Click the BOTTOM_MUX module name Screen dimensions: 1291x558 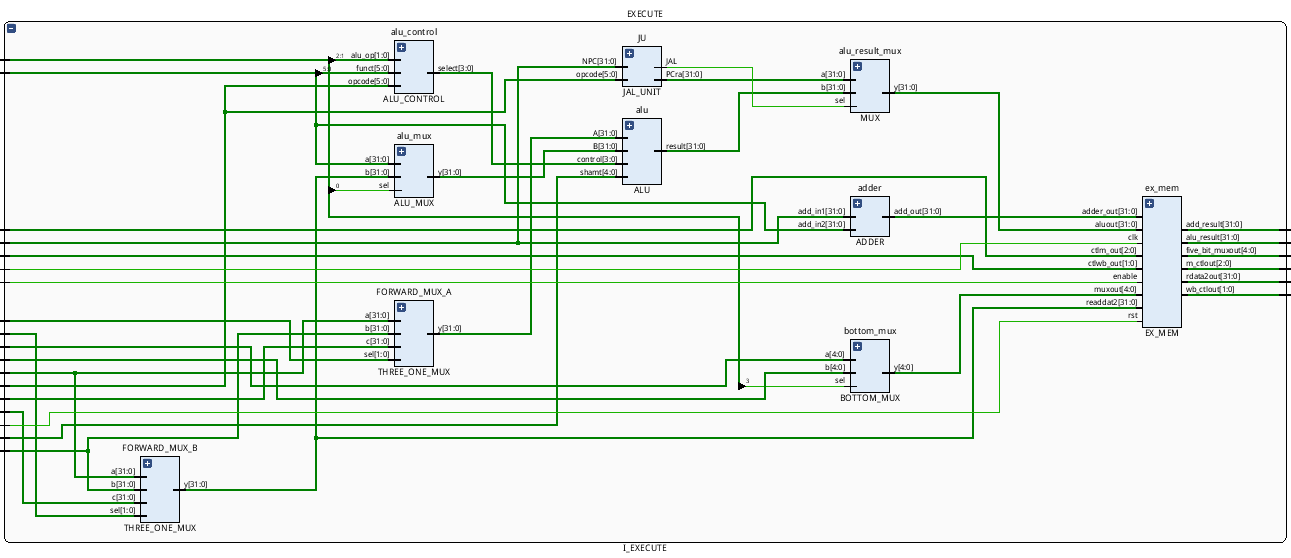pos(869,398)
